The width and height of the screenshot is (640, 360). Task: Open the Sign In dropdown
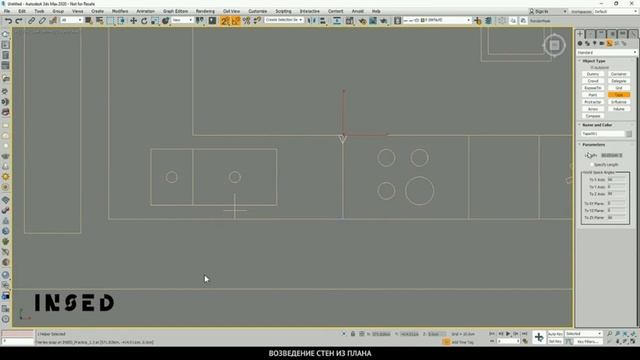(x=548, y=11)
